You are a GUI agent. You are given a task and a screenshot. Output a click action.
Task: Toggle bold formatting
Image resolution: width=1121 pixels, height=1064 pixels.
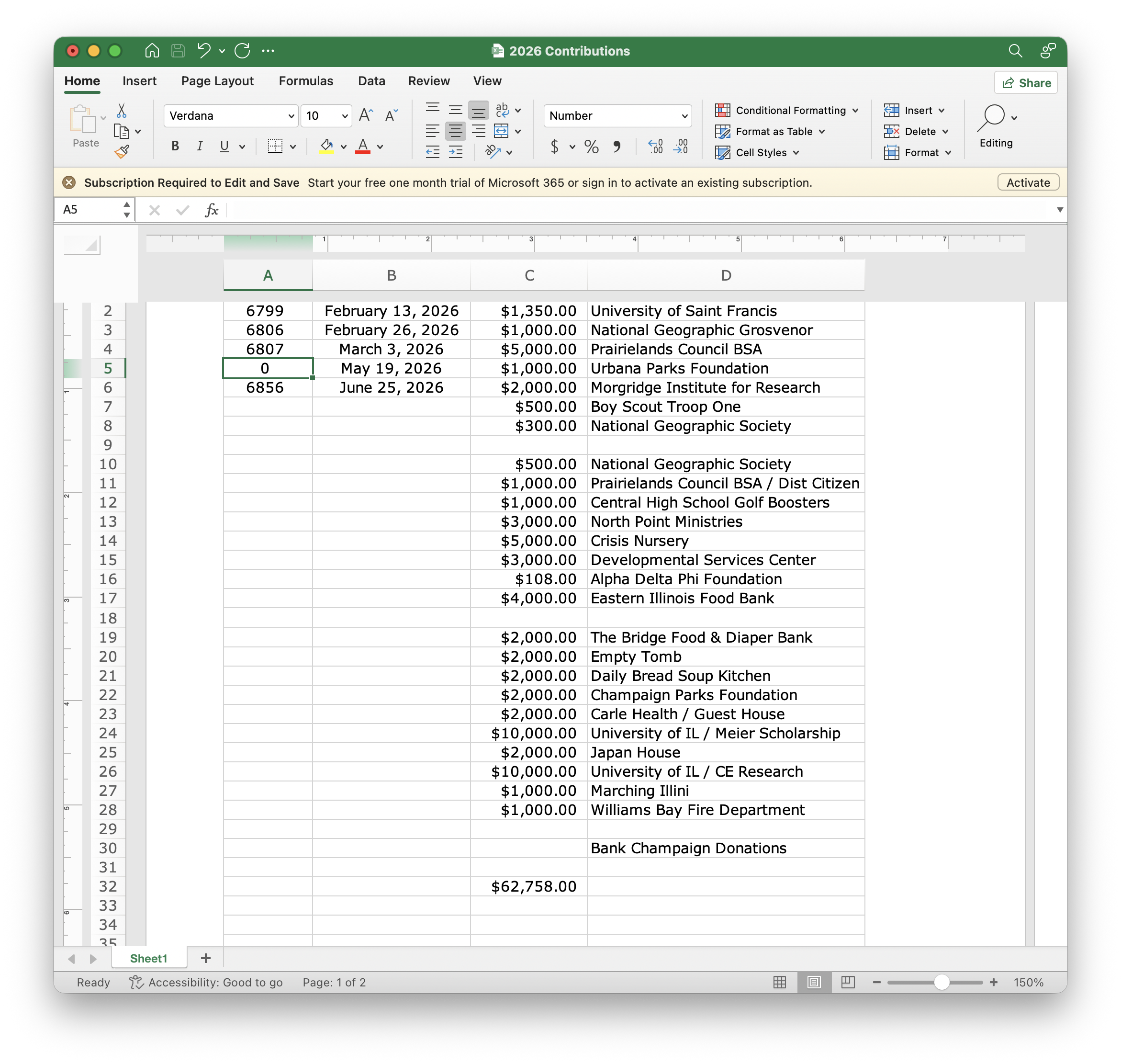(175, 147)
